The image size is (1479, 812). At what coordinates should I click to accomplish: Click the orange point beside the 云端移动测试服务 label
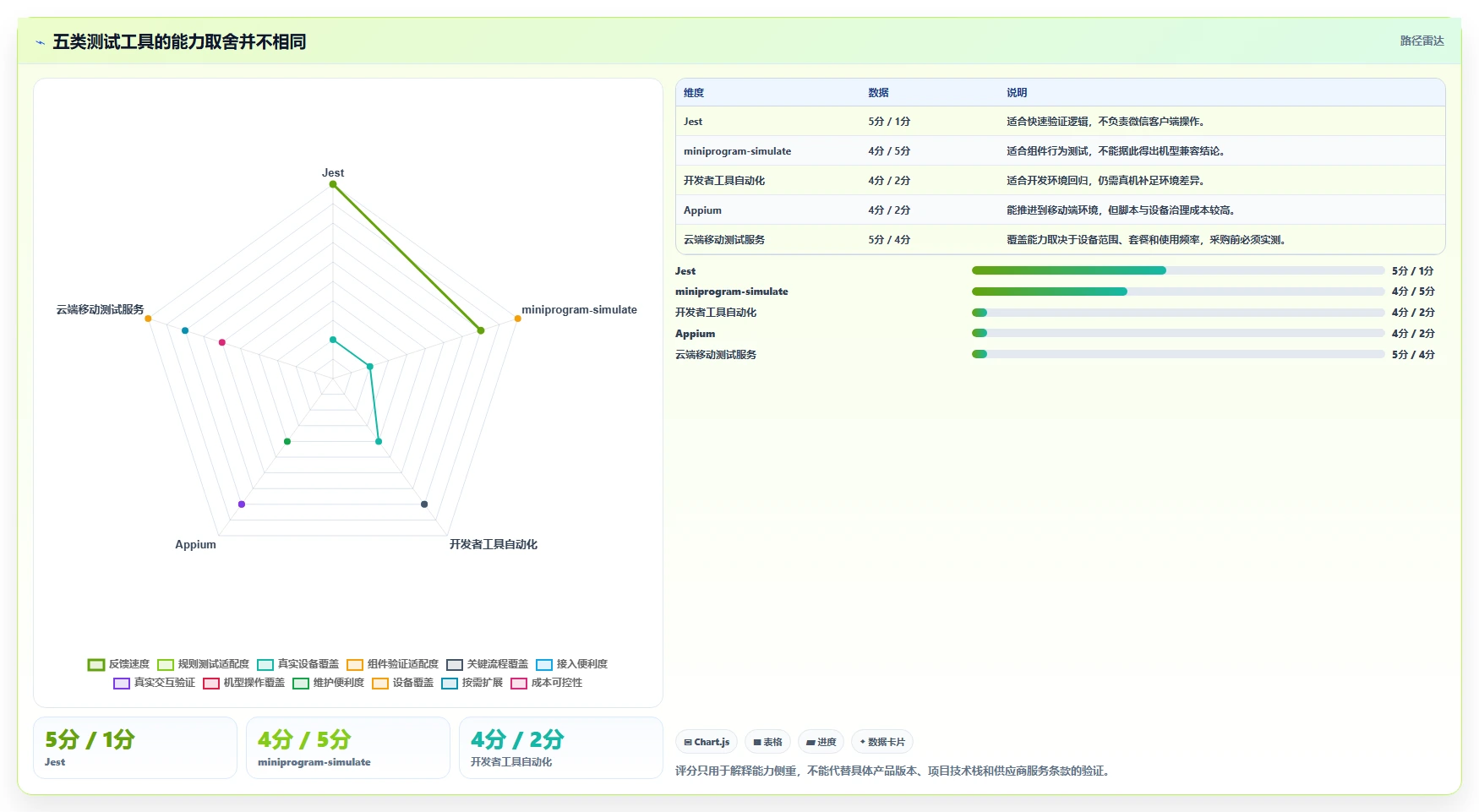pyautogui.click(x=148, y=319)
